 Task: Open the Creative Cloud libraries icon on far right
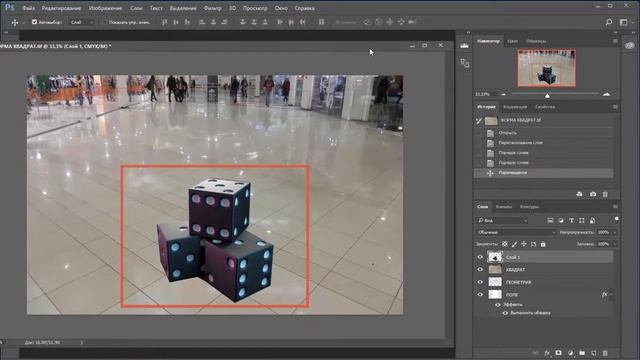[x=629, y=46]
